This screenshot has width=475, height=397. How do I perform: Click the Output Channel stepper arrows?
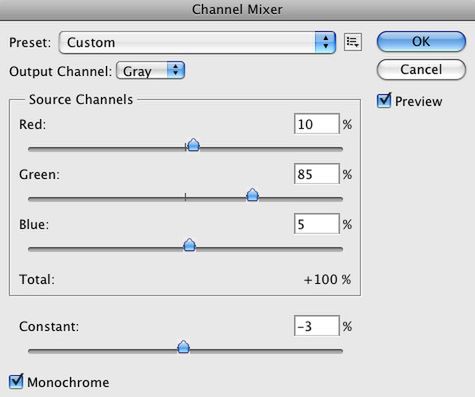[176, 71]
